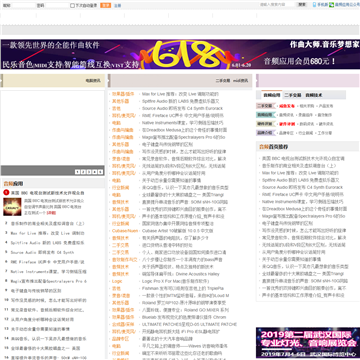Click the 硬件评测 category badge
The image size is (360, 360).
click(265, 124)
